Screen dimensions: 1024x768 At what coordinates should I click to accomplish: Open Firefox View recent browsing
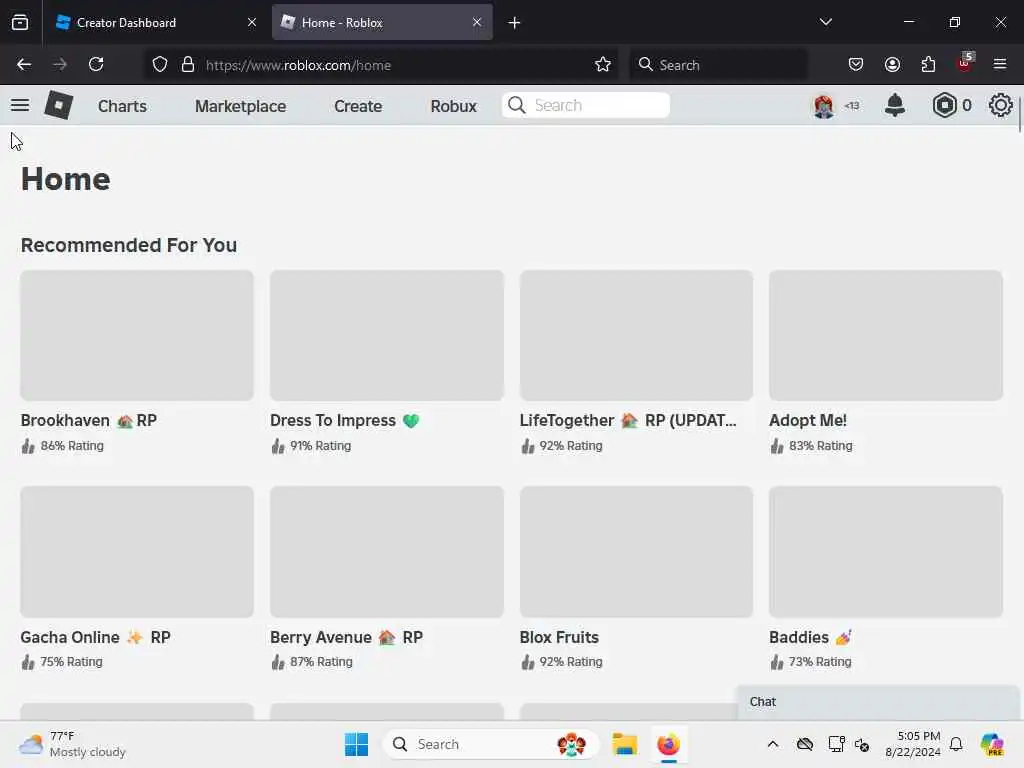20,23
